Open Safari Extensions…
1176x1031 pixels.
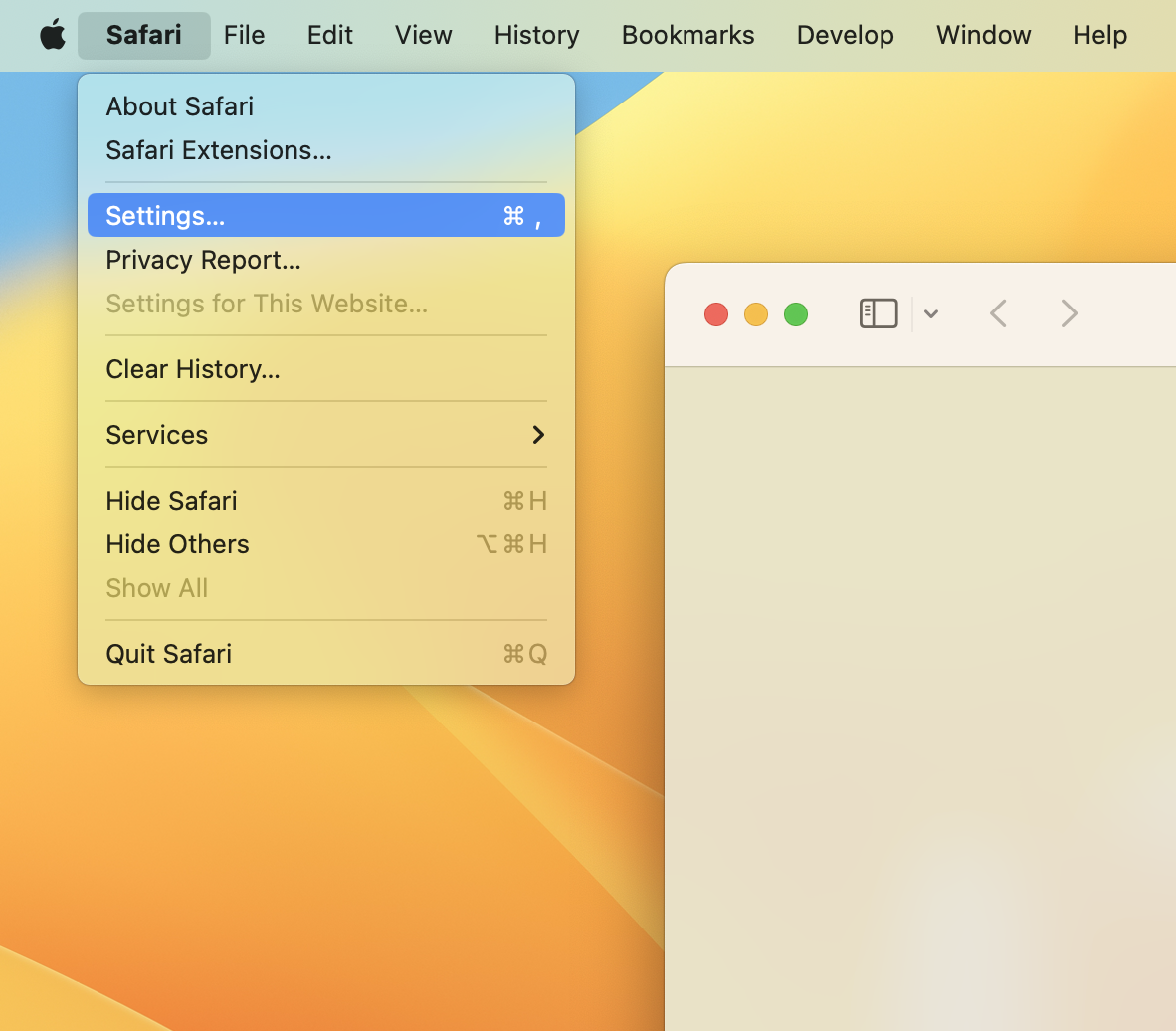219,150
